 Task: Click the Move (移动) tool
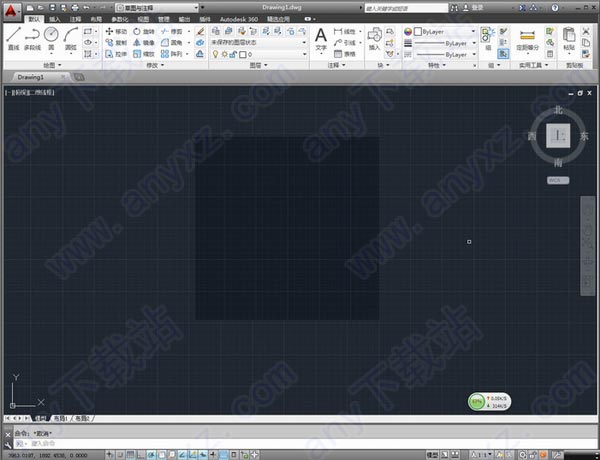tap(116, 31)
